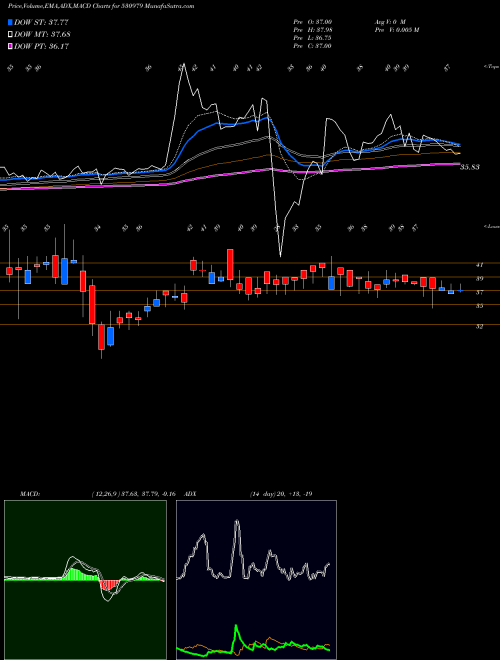Click the 'Avg V: 0 M' volume text
500x660 pixels.
point(389,21)
